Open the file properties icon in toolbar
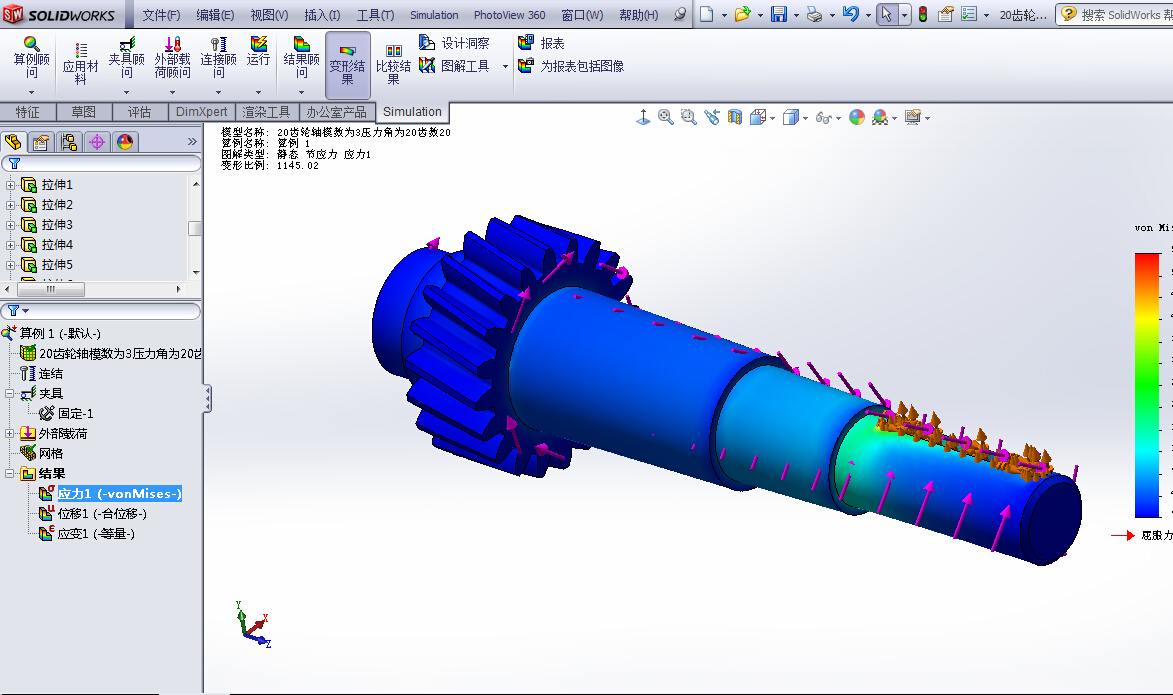 coord(945,14)
